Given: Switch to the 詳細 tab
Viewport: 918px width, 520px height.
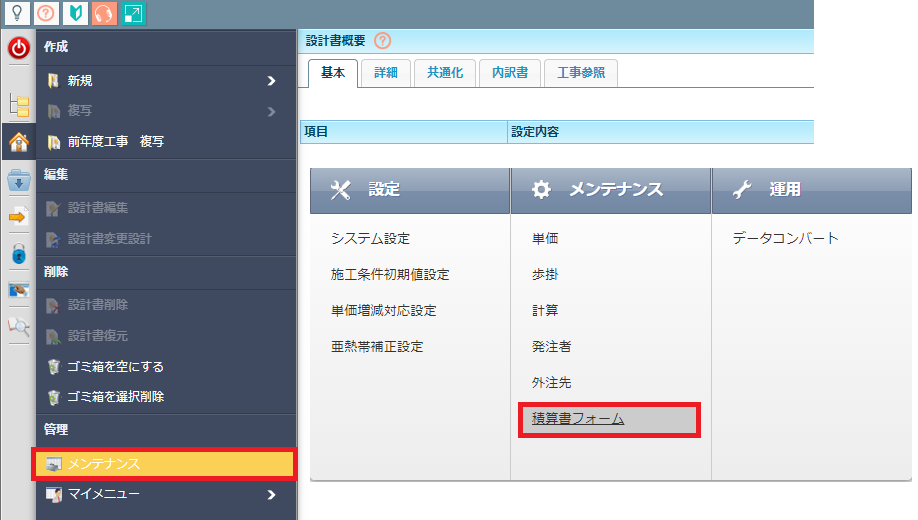Looking at the screenshot, I should click(x=386, y=73).
